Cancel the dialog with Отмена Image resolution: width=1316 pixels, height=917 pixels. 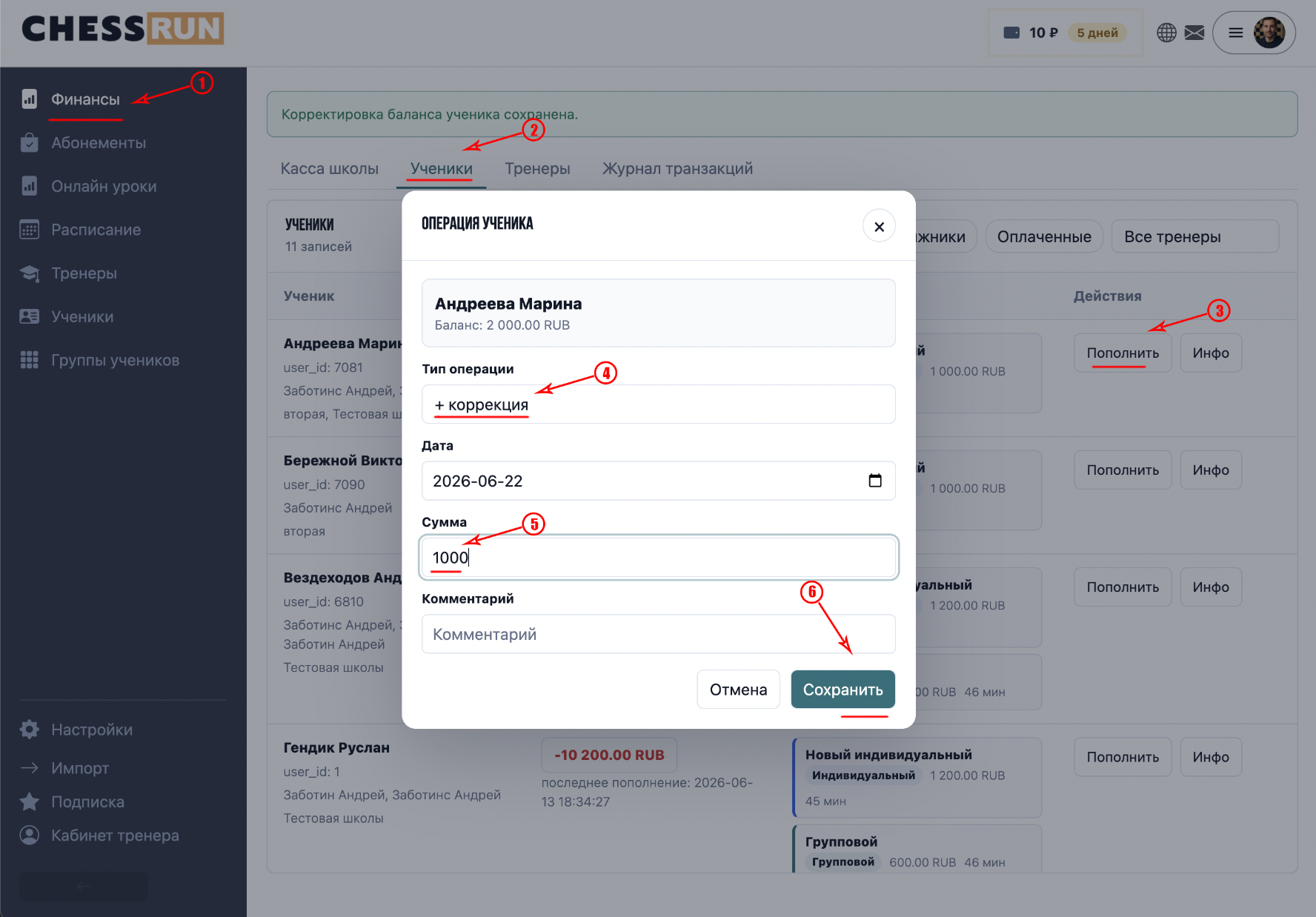[738, 690]
